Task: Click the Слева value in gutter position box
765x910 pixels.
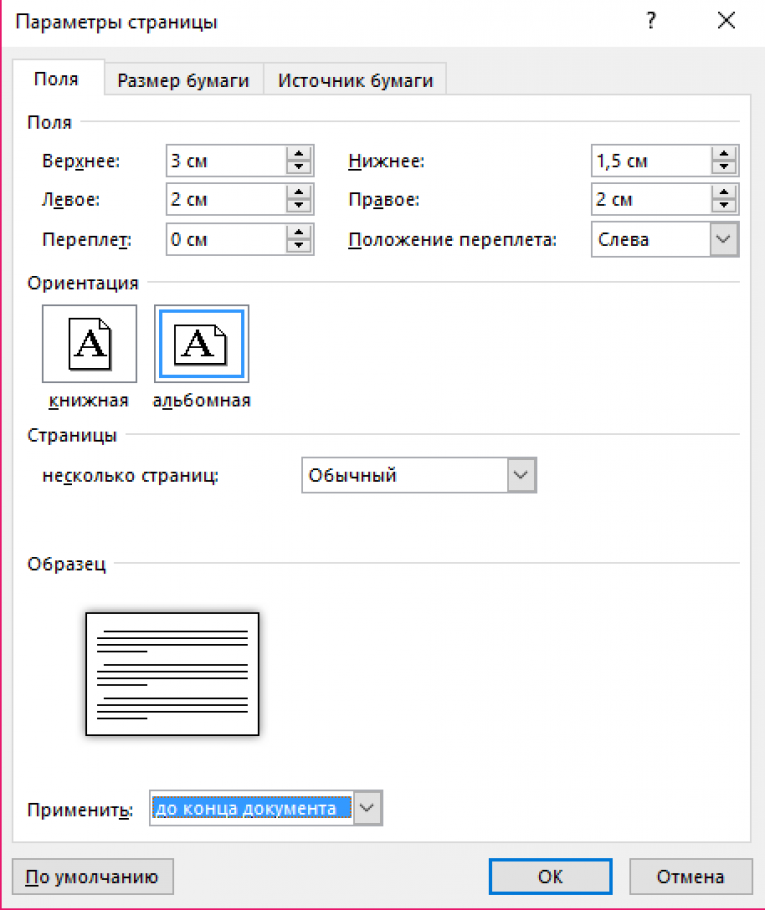Action: click(x=623, y=240)
